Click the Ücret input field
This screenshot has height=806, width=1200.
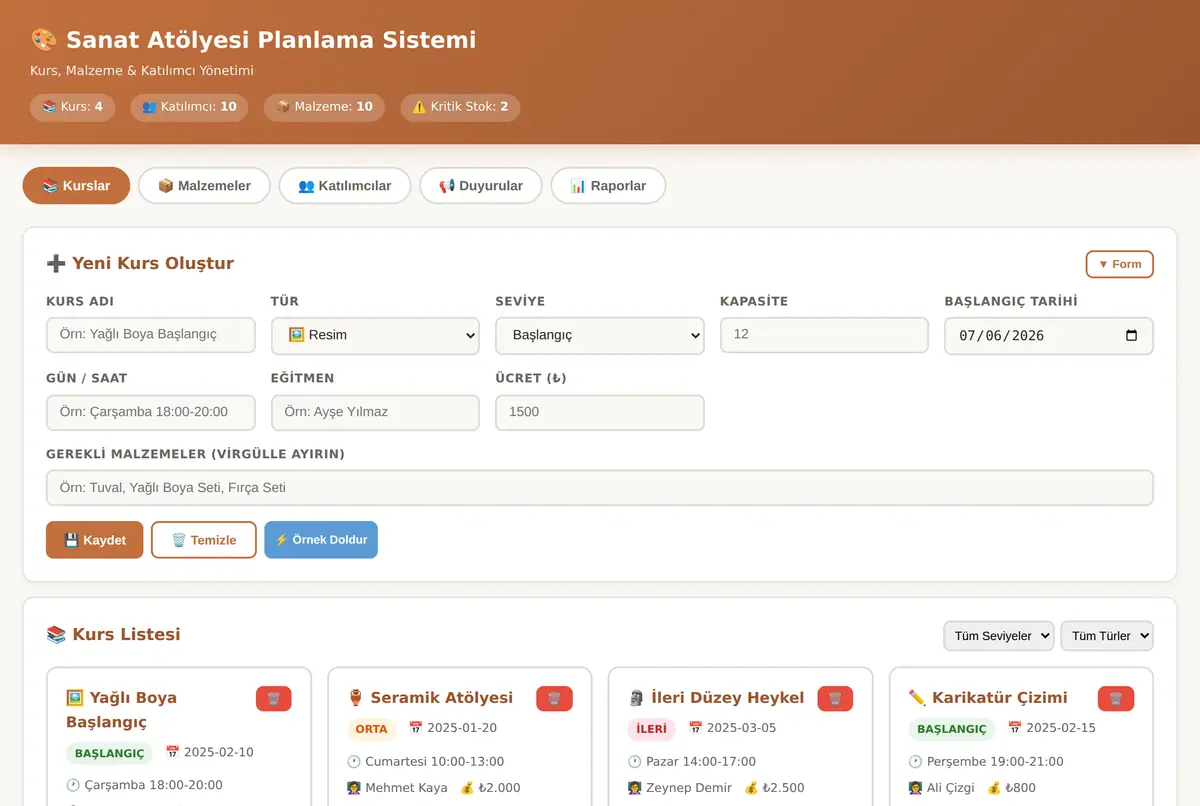(600, 412)
